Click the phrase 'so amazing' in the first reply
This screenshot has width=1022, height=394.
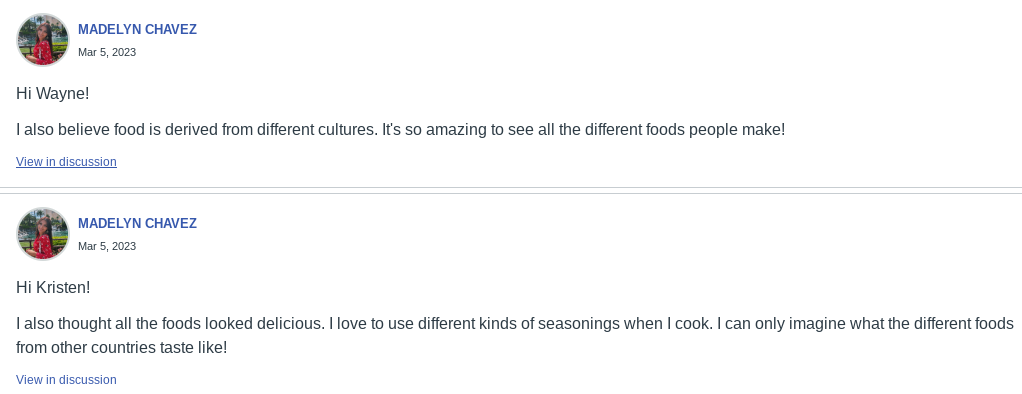(x=446, y=129)
